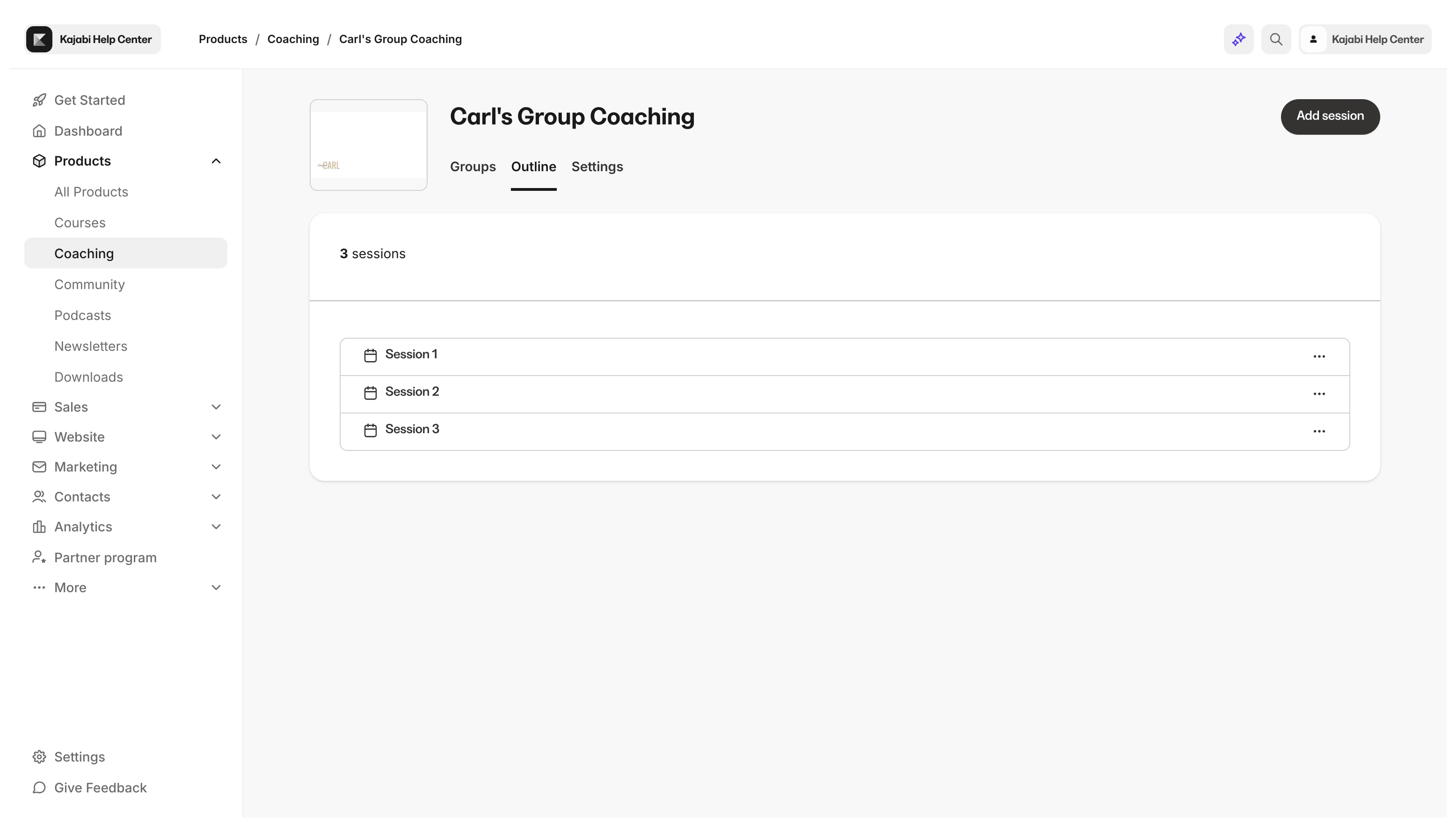This screenshot has height=827, width=1456.
Task: Select the Products cube icon
Action: point(39,161)
